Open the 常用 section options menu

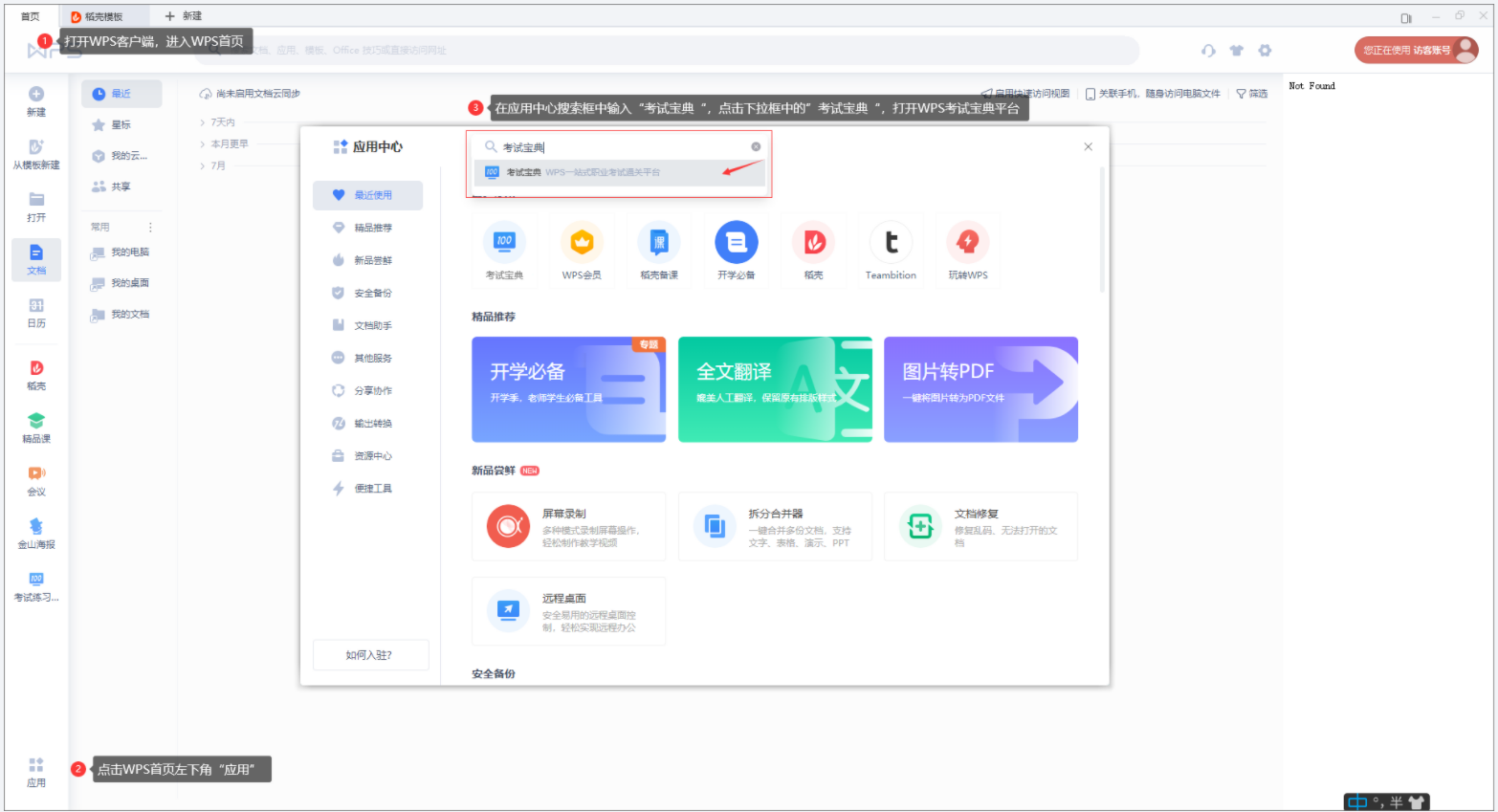[x=150, y=228]
